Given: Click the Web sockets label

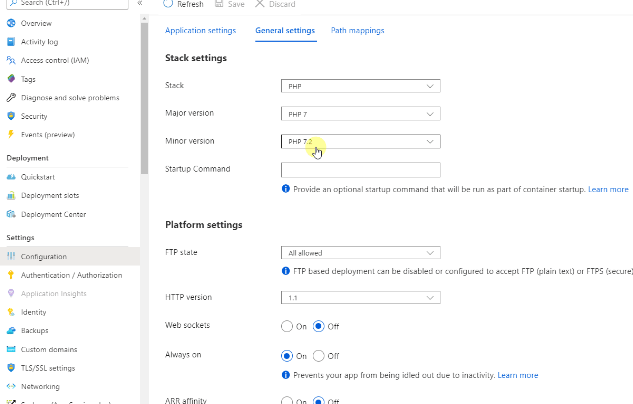Looking at the screenshot, I should tap(187, 325).
